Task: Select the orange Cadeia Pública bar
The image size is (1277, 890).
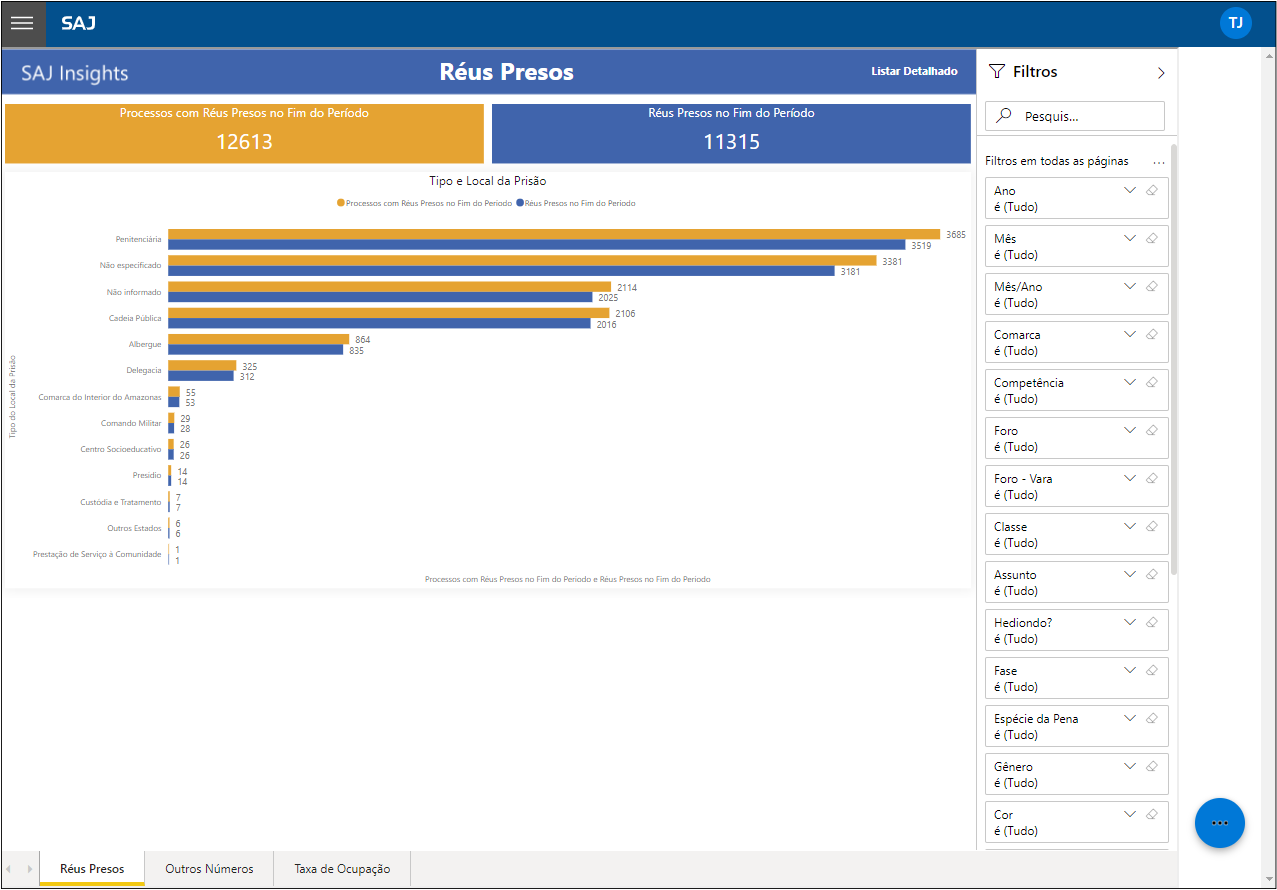Action: tap(389, 313)
